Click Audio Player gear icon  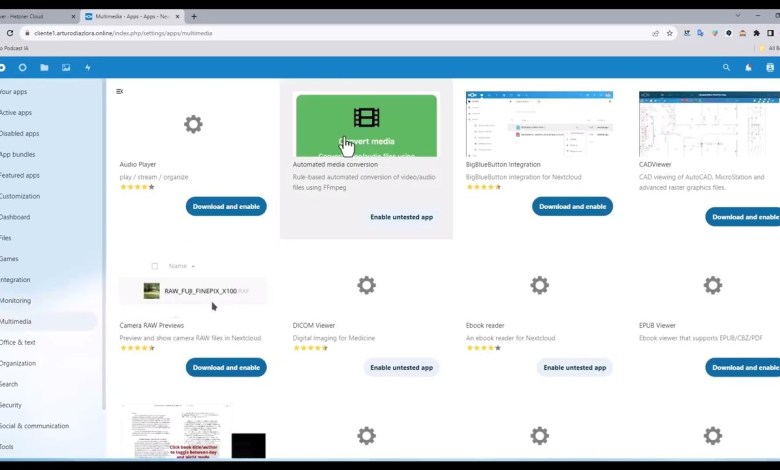193,124
